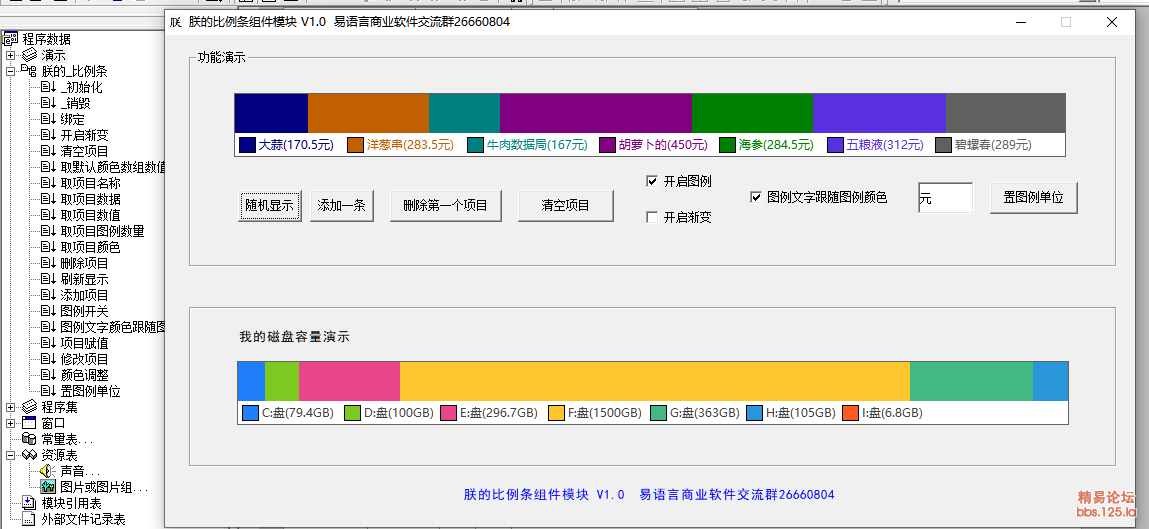Click the method icon beside 取项目颜色

[48, 248]
